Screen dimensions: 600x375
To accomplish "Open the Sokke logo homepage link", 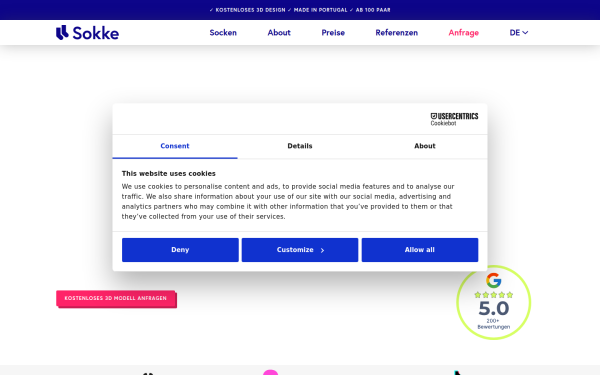I will (x=87, y=33).
